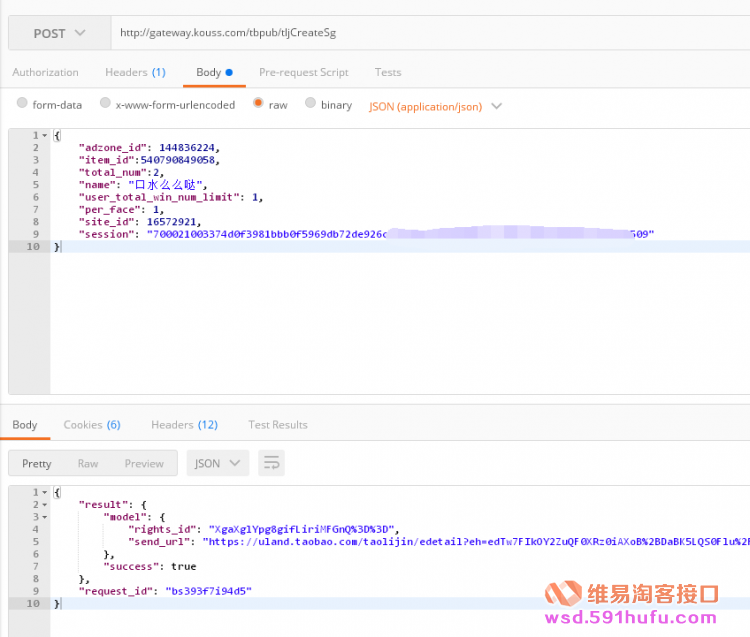
Task: Open the POST method dropdown
Action: [x=59, y=33]
